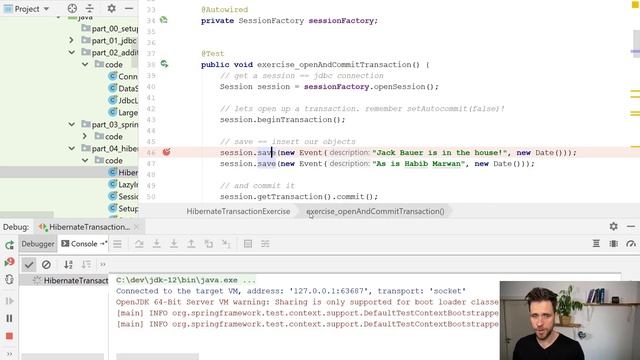Expand the part_01_jdbc folder
The image size is (640, 360).
(71, 40)
